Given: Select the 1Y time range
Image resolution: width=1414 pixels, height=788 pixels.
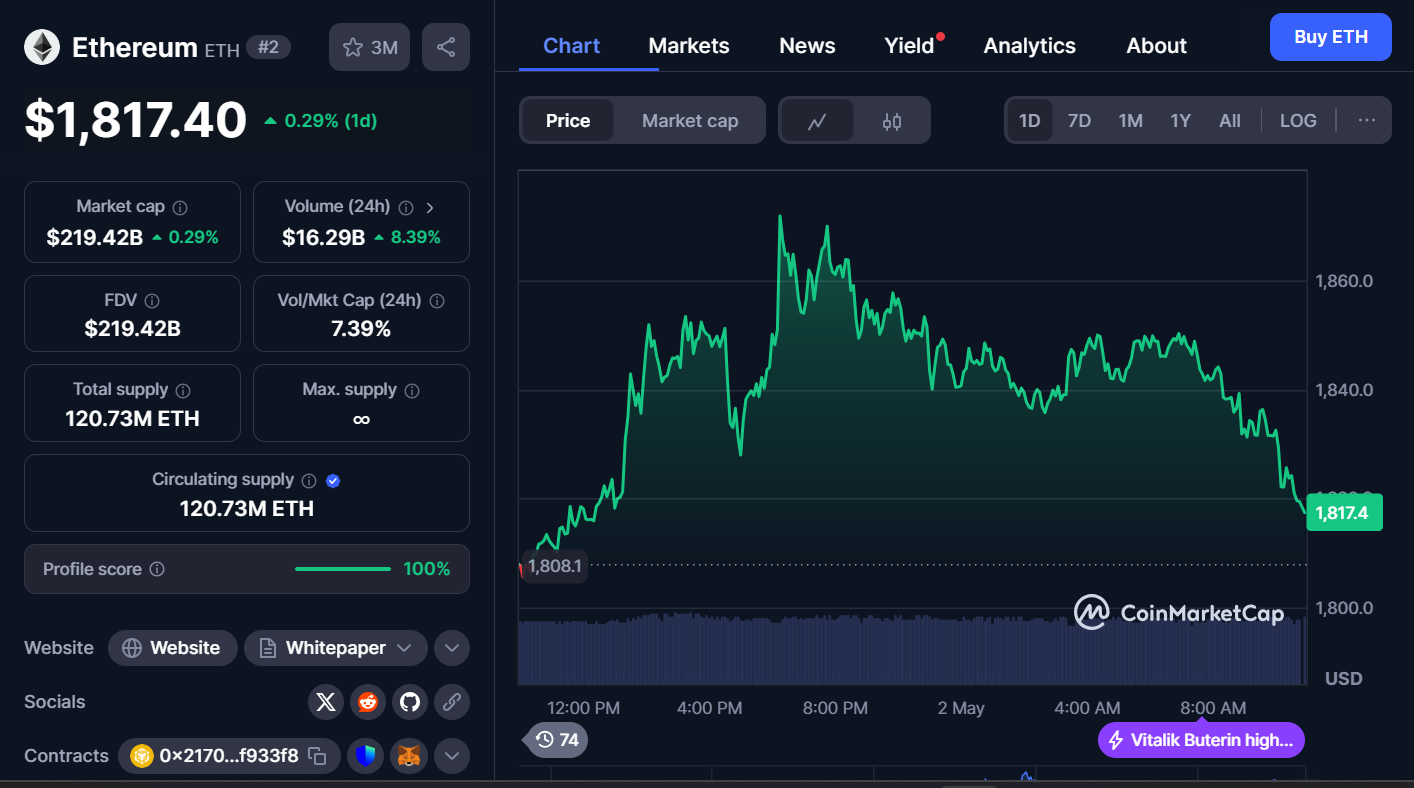Looking at the screenshot, I should [x=1181, y=121].
